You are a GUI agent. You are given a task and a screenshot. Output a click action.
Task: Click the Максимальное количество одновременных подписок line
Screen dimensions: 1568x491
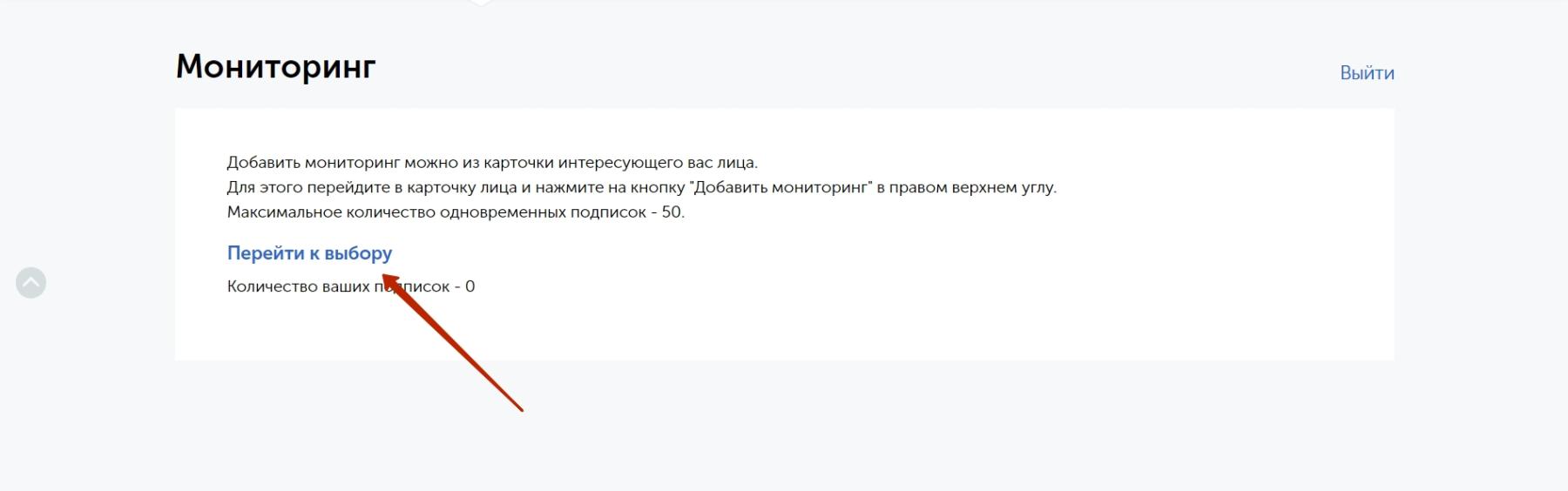click(x=456, y=212)
